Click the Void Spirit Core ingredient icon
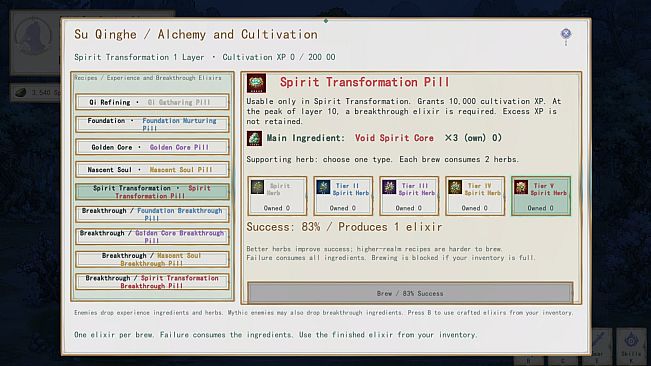The height and width of the screenshot is (366, 651). pos(254,138)
